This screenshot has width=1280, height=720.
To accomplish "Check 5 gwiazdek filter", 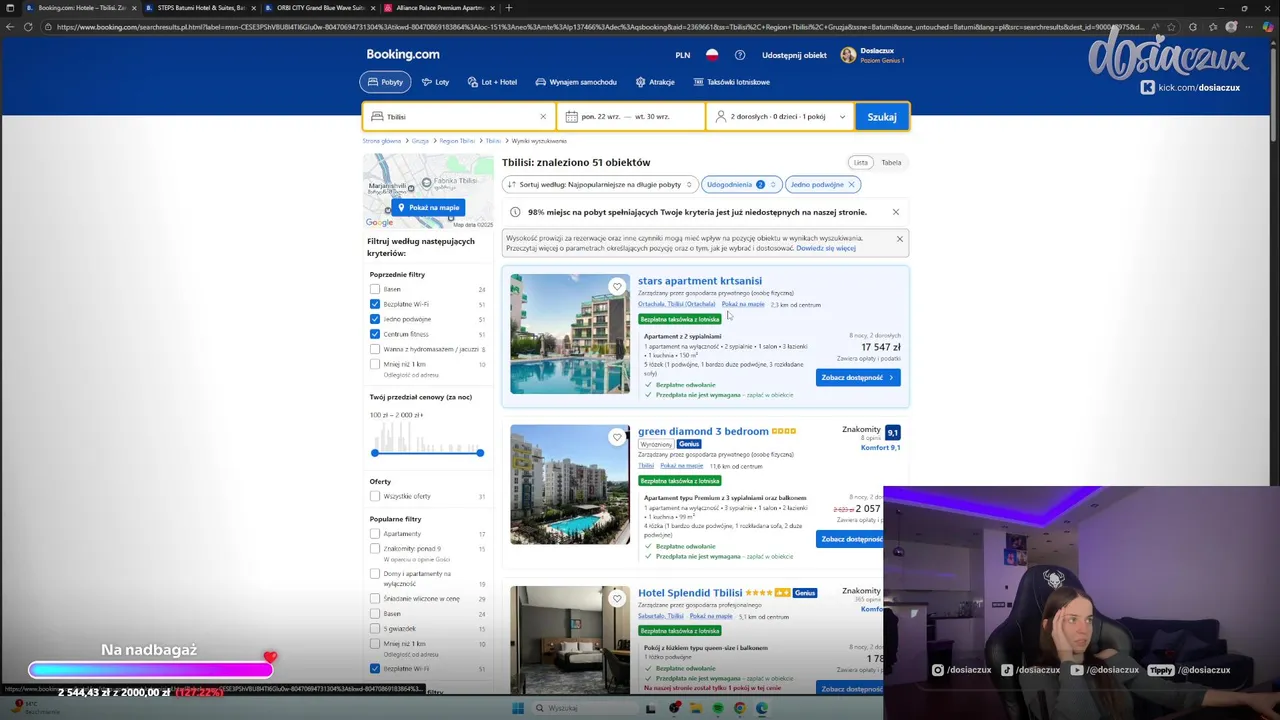I will click(375, 629).
